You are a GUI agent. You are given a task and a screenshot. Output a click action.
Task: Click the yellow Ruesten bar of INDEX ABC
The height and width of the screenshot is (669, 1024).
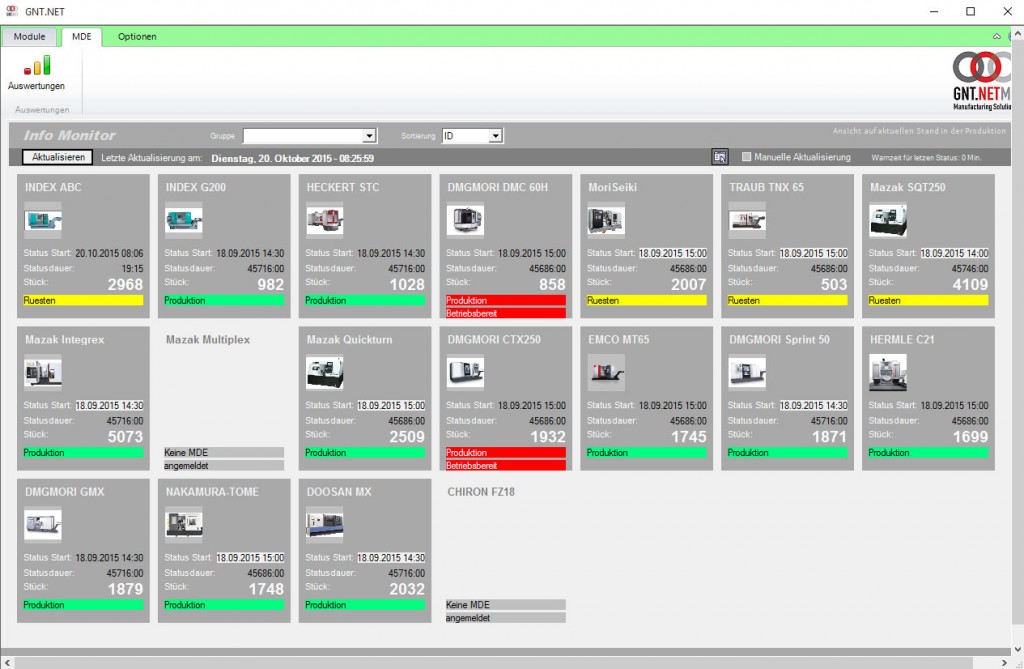(x=83, y=301)
